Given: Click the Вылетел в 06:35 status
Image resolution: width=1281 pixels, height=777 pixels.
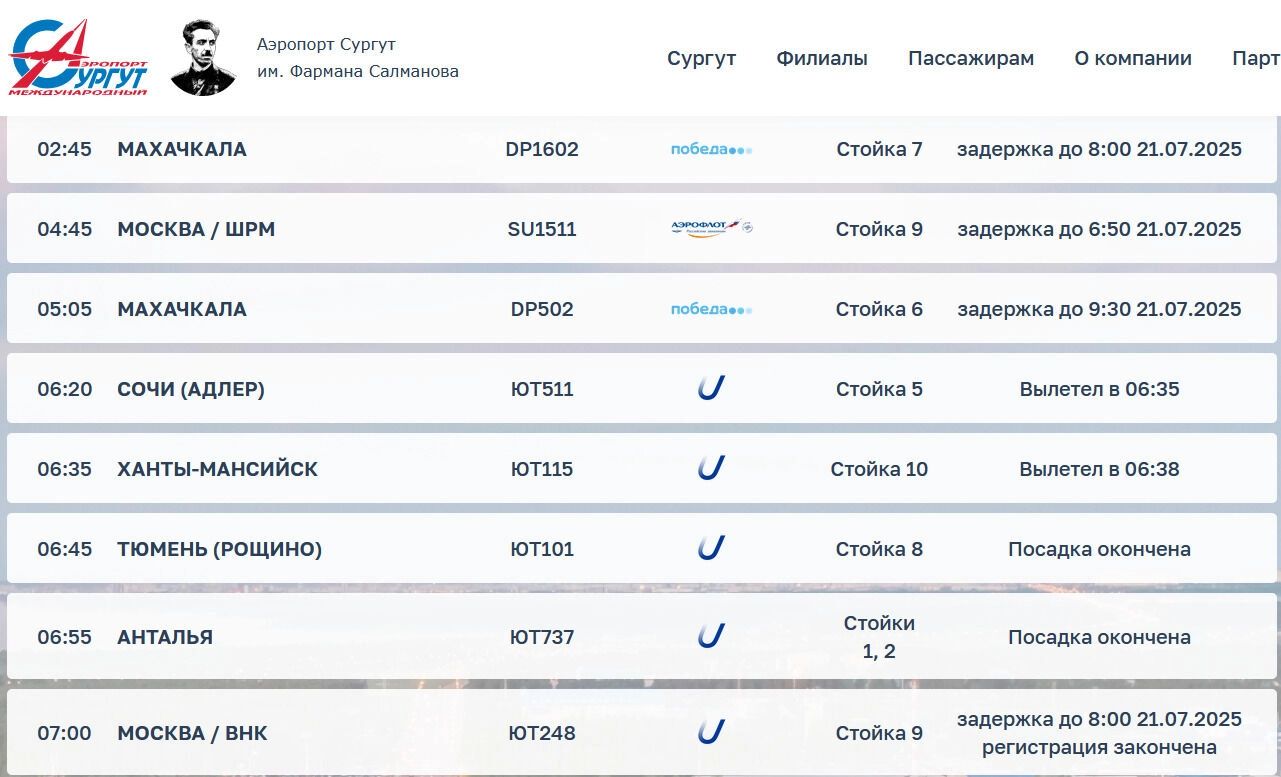Looking at the screenshot, I should tap(1100, 389).
